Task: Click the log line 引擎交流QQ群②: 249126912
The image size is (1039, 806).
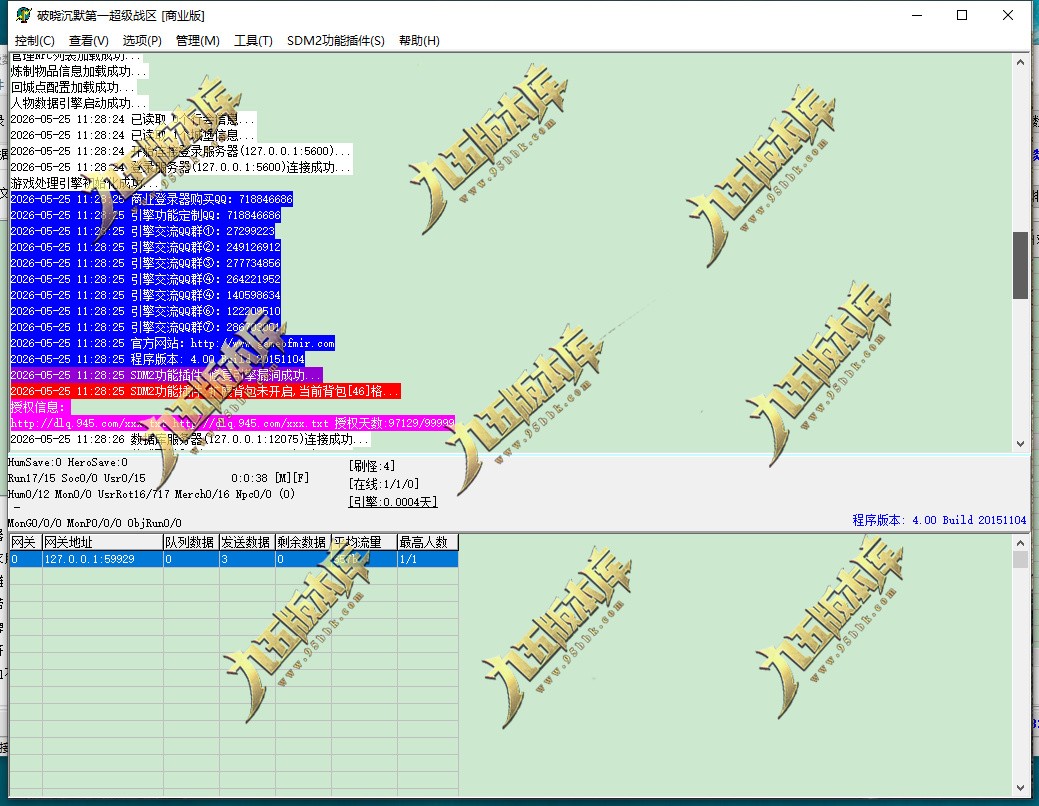Action: pos(146,247)
